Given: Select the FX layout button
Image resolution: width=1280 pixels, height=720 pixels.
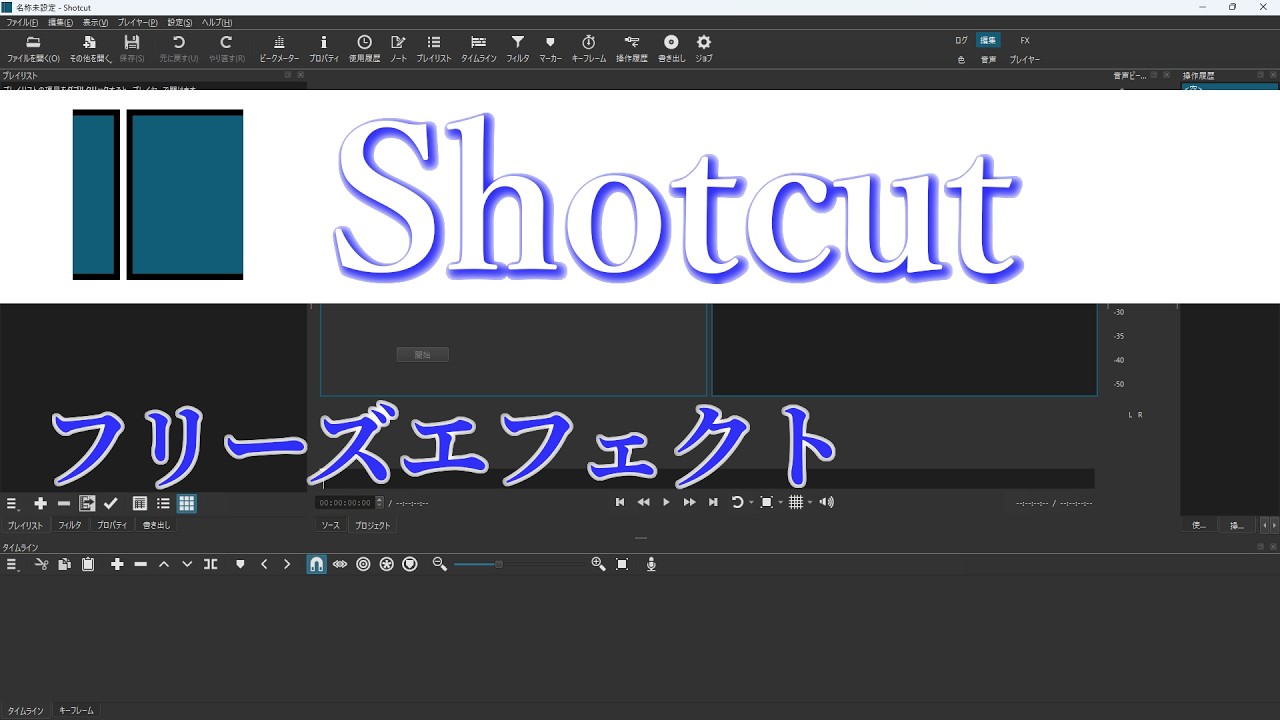Looking at the screenshot, I should (1025, 41).
